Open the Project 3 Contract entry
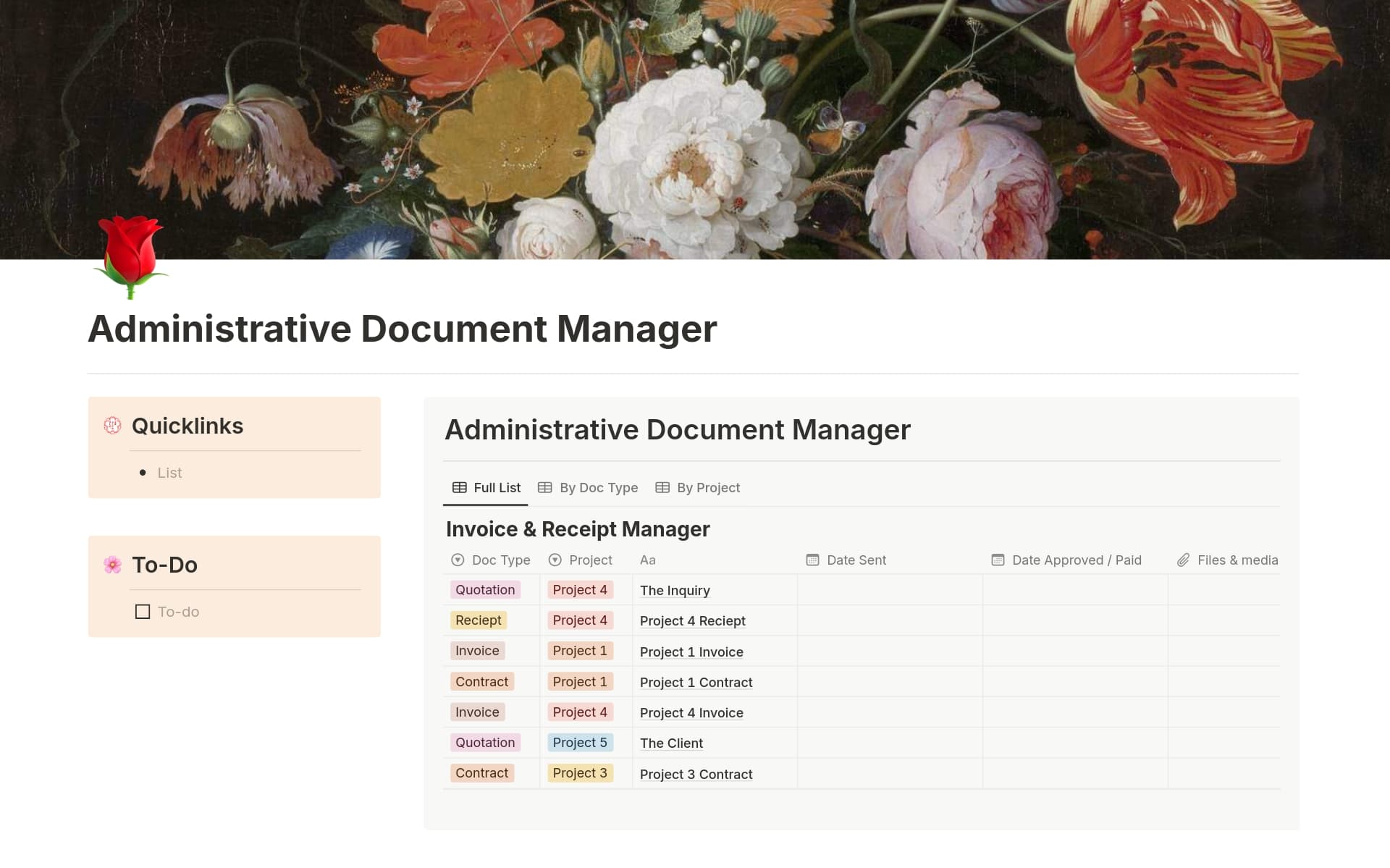The width and height of the screenshot is (1390, 868). [x=696, y=774]
